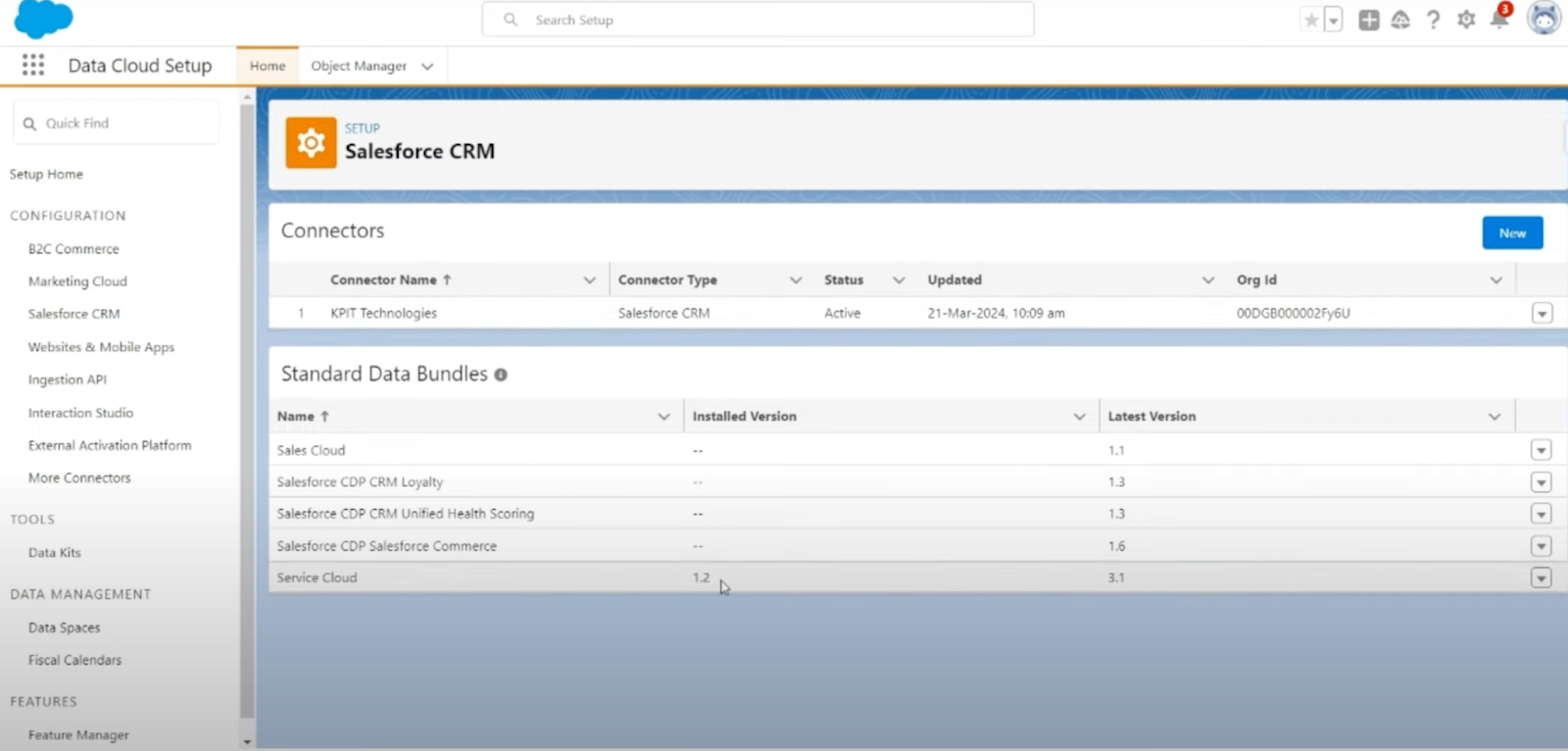The image size is (1568, 751).
Task: Focus the Quick Find input
Action: 116,124
